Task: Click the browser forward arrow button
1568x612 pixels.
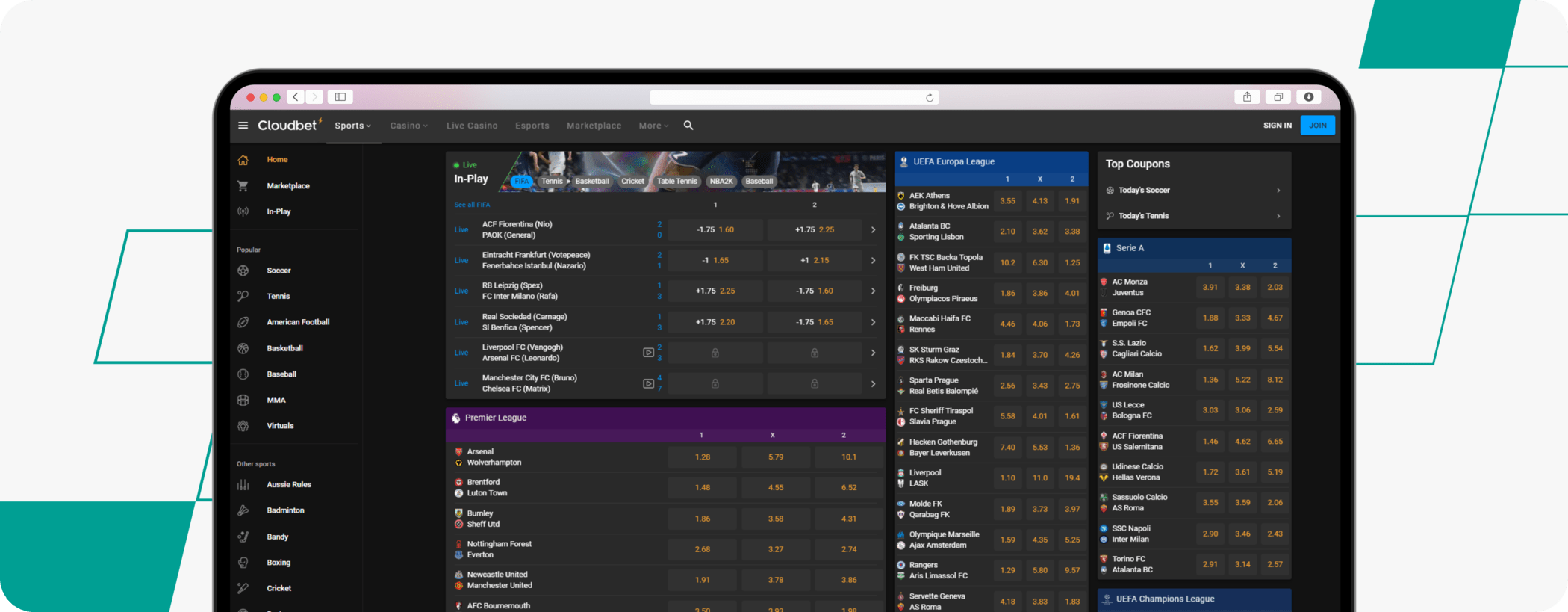Action: [314, 97]
